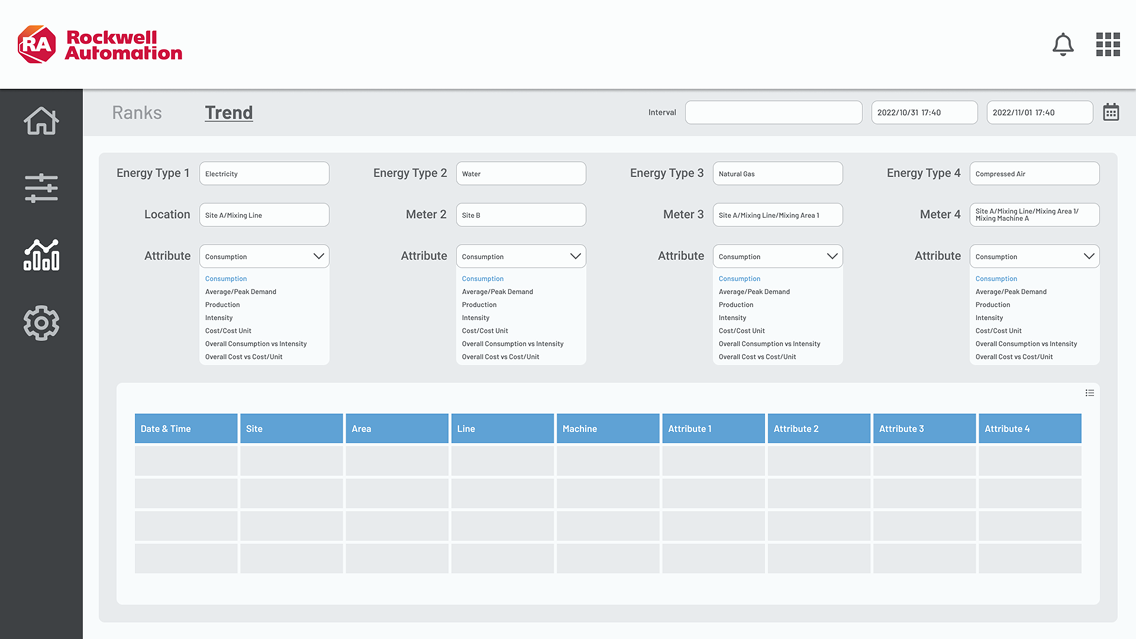Select Cost/Cost Unit in first Attribute list
This screenshot has height=639, width=1136.
[228, 330]
